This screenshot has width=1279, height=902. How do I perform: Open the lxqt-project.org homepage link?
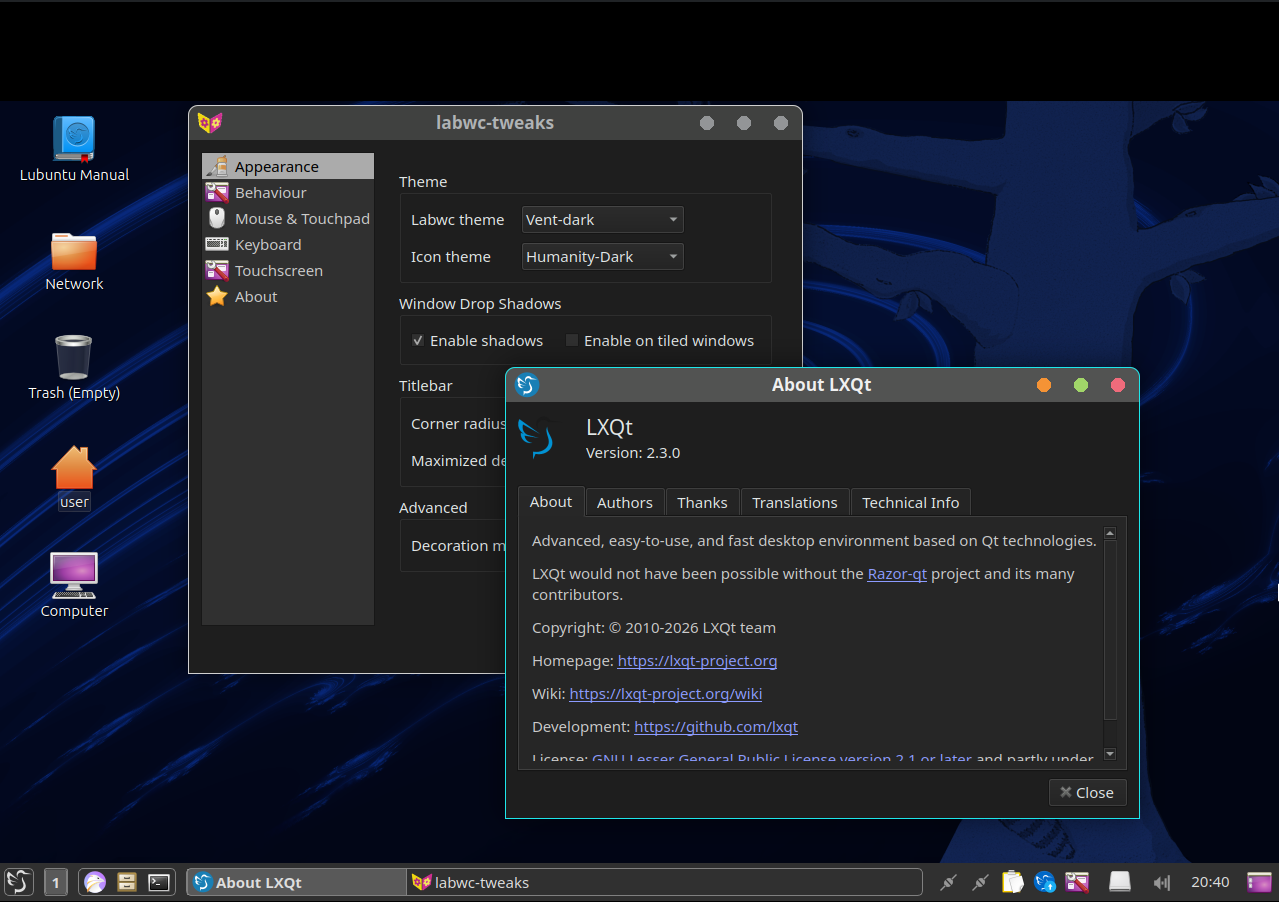[x=697, y=660]
